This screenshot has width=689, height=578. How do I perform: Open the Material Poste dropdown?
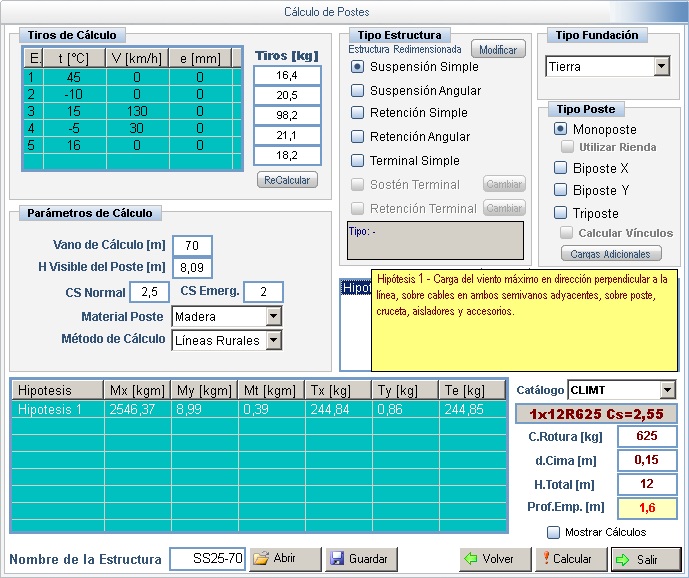pos(273,316)
